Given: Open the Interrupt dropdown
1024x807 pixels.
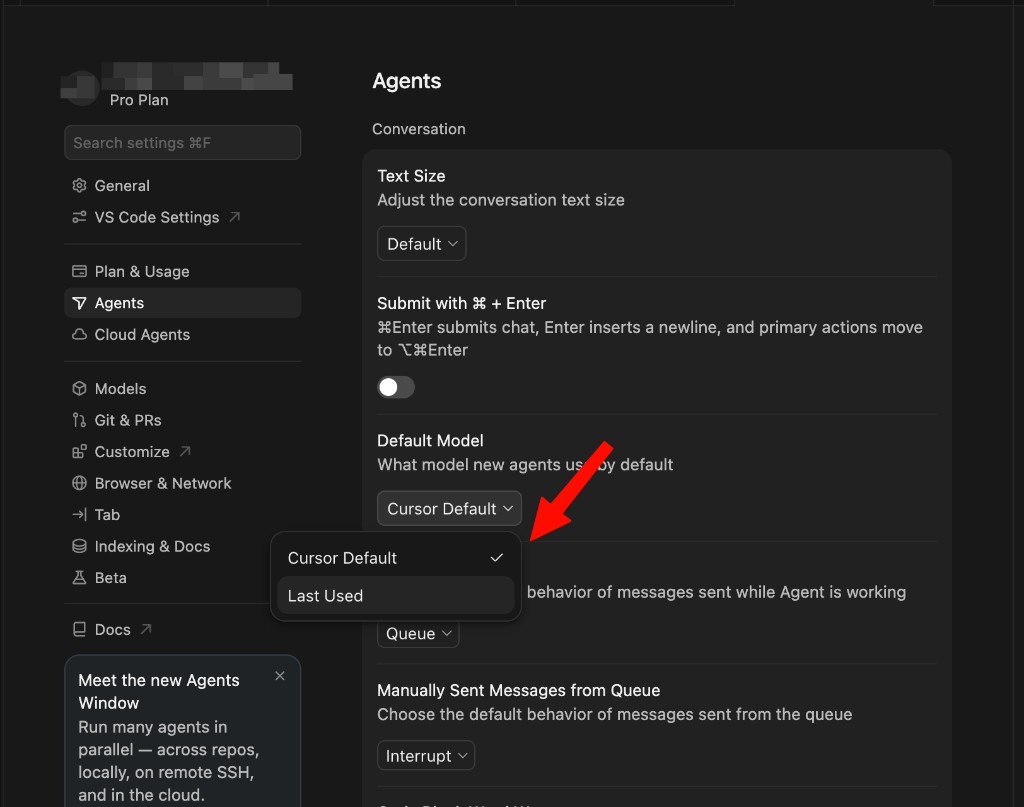Looking at the screenshot, I should tap(426, 755).
